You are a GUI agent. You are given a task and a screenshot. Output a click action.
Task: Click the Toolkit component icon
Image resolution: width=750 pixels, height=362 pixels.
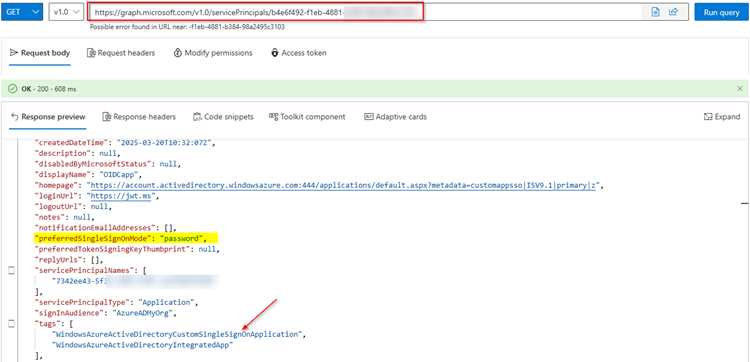pos(274,117)
